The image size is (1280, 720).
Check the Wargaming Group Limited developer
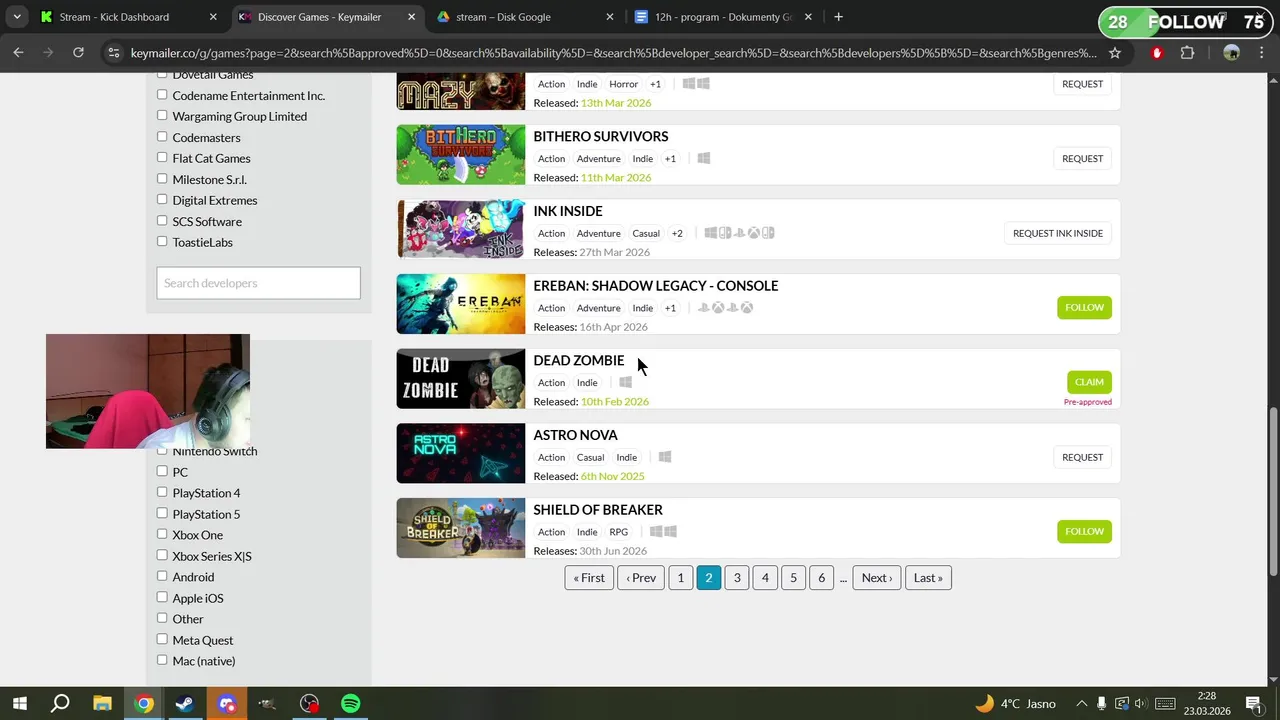[x=162, y=116]
